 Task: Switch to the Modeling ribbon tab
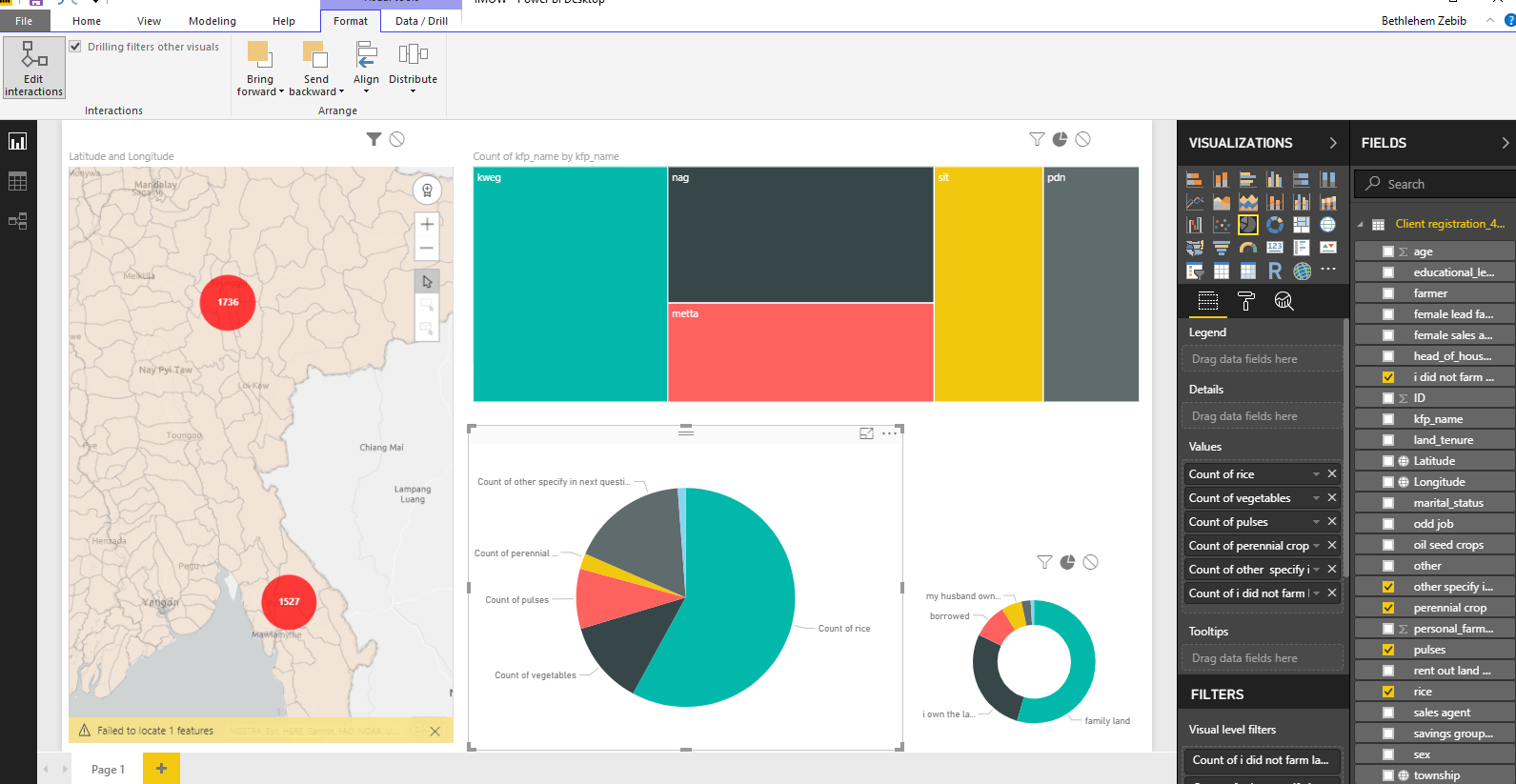(212, 21)
